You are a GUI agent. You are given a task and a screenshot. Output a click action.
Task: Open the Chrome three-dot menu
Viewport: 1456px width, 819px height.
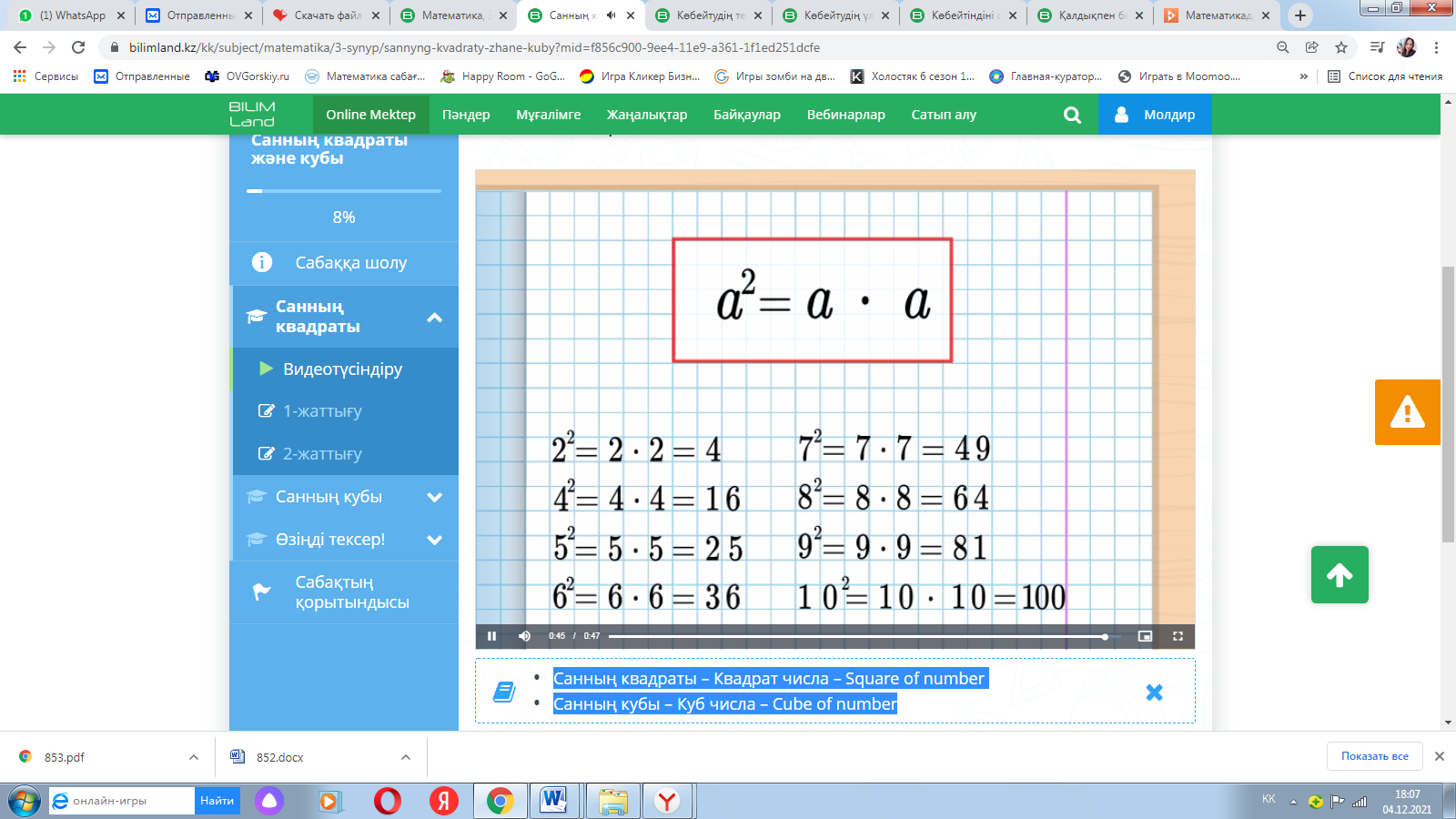click(1437, 47)
